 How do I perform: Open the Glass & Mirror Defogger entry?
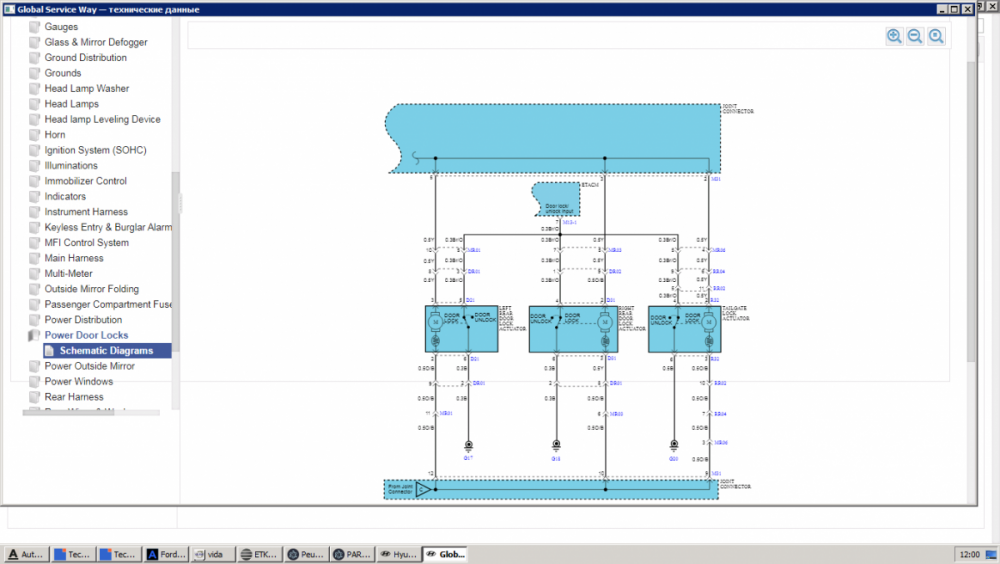pos(95,42)
